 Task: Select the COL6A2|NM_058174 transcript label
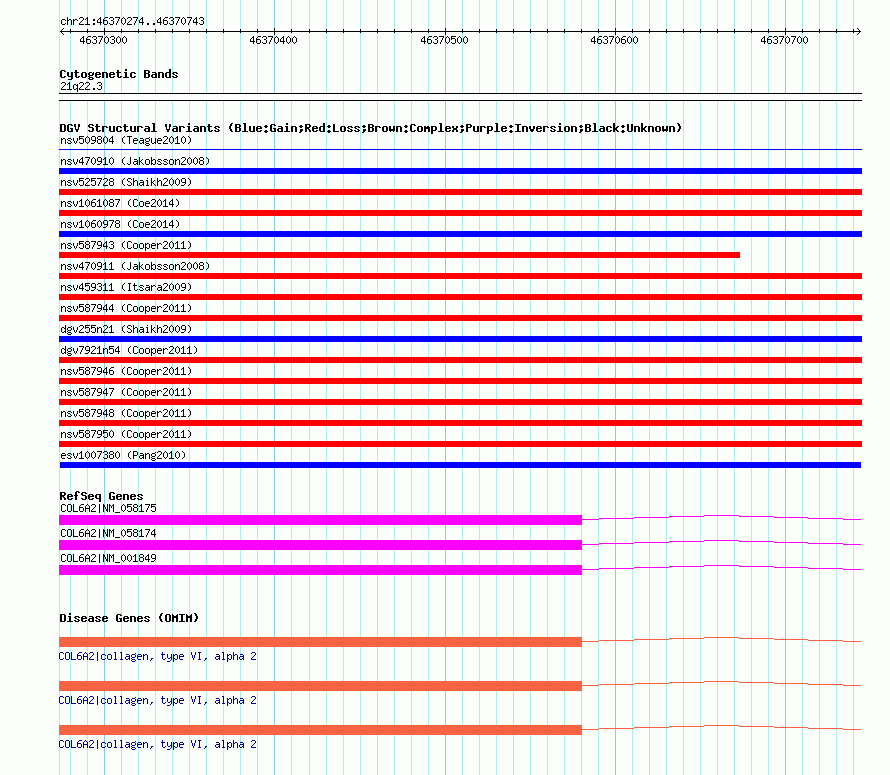[x=108, y=533]
